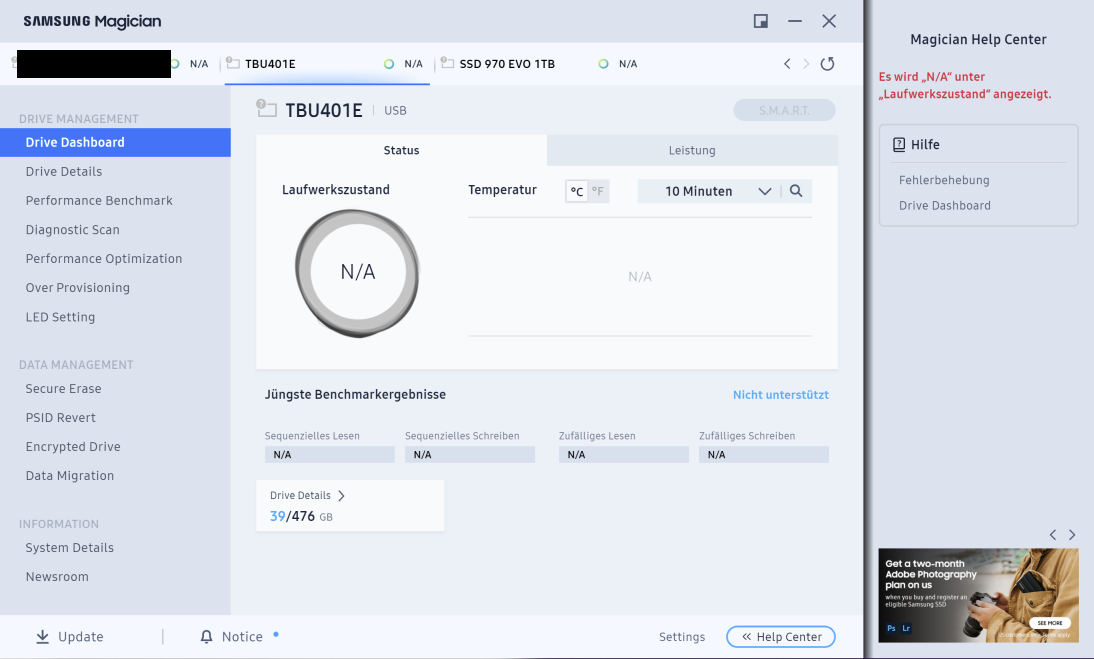
Task: Open the Notice panel
Action: 233,637
